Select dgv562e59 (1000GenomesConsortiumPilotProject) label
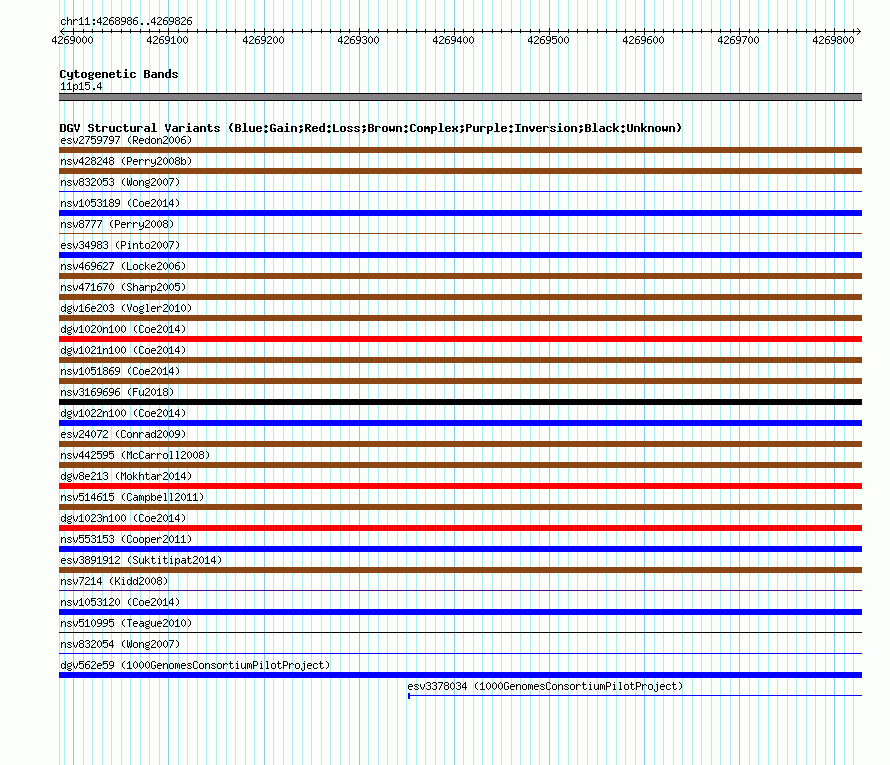Image resolution: width=890 pixels, height=765 pixels. point(195,665)
